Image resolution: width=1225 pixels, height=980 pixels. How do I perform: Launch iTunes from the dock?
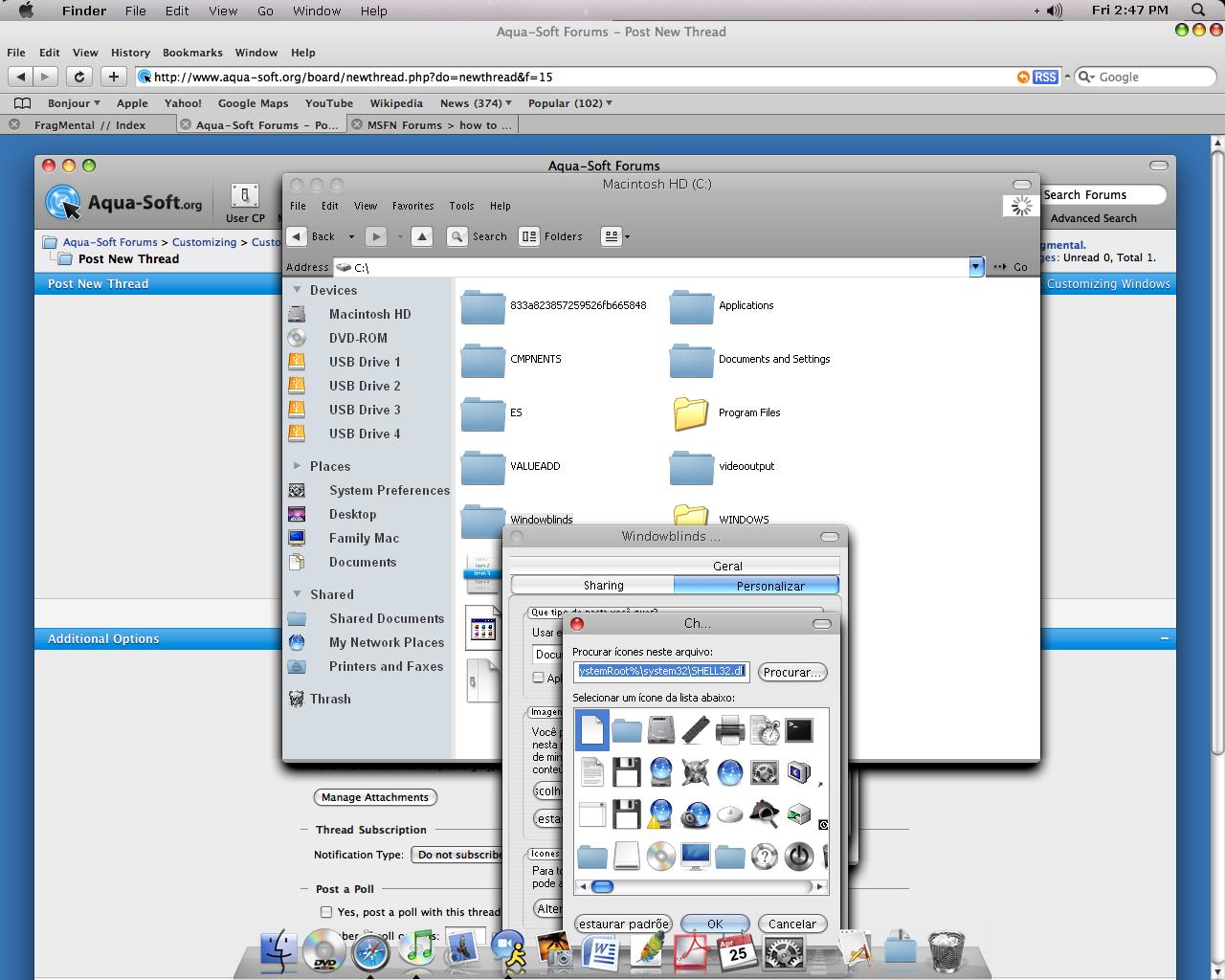416,949
